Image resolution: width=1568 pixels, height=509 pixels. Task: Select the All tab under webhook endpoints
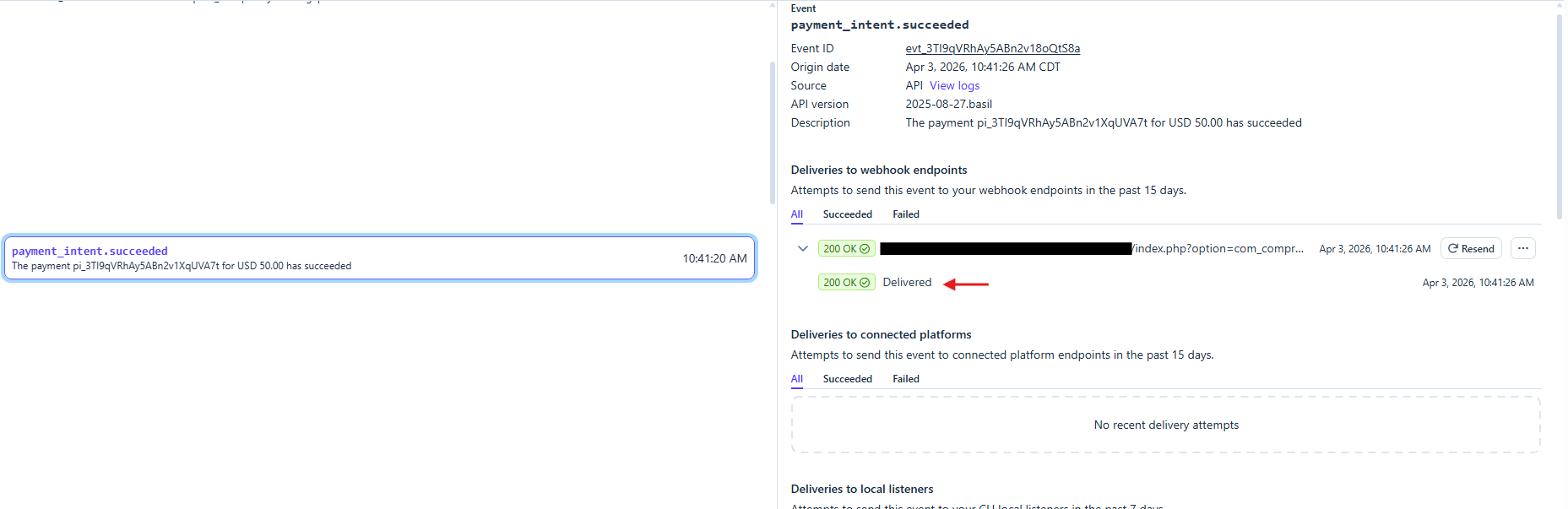tap(796, 214)
